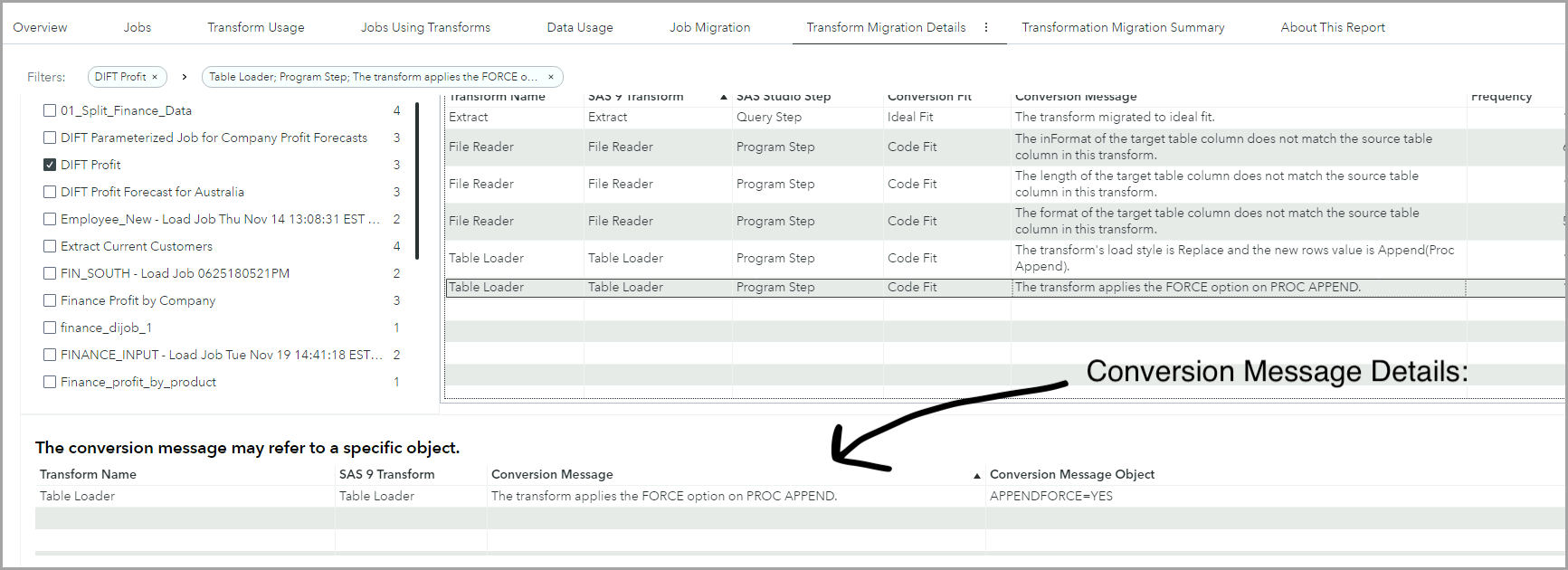Remove the DIFT Profit filter chip
The image size is (1568, 570).
155,77
